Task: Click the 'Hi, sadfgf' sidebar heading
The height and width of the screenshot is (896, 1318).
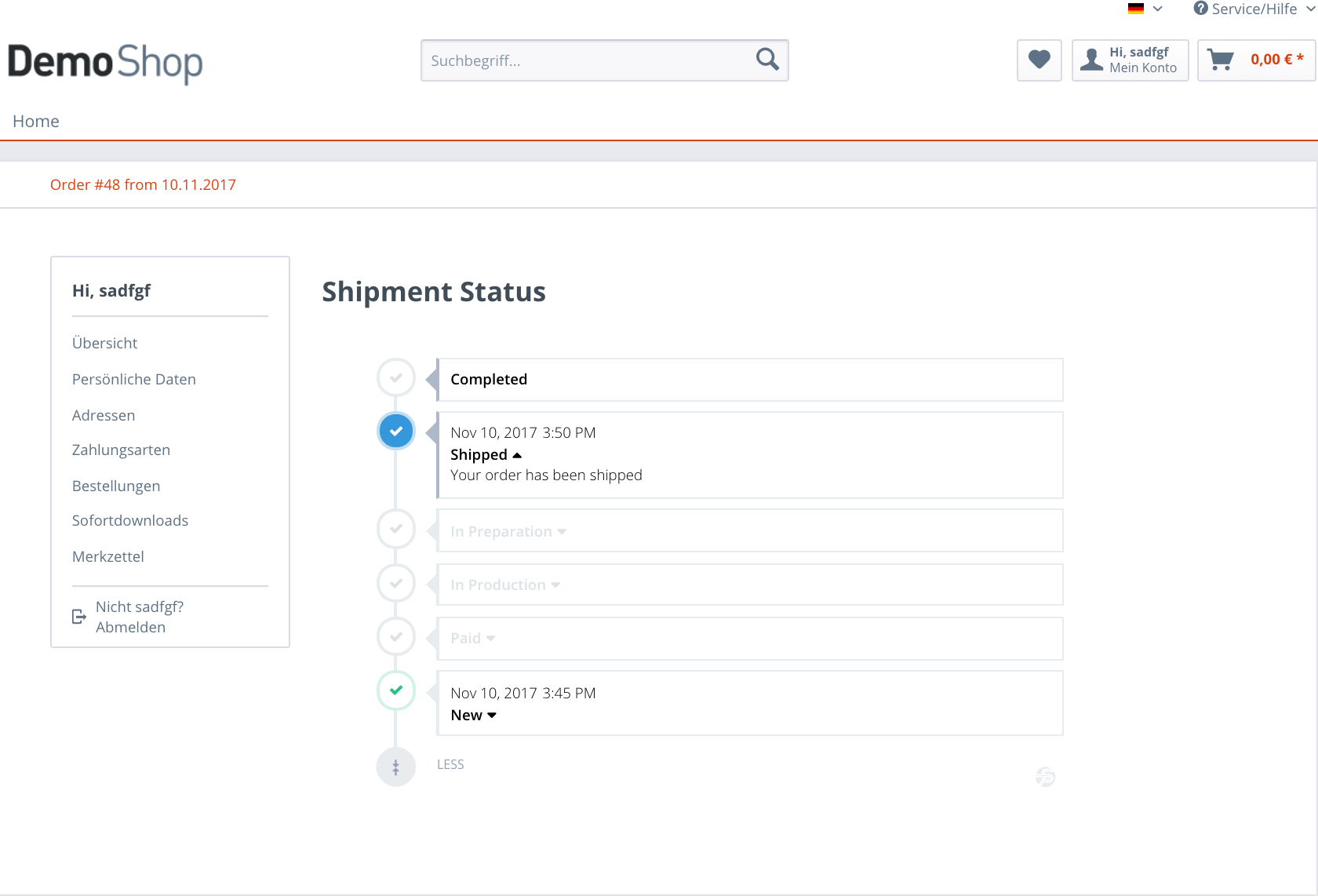Action: [x=111, y=290]
